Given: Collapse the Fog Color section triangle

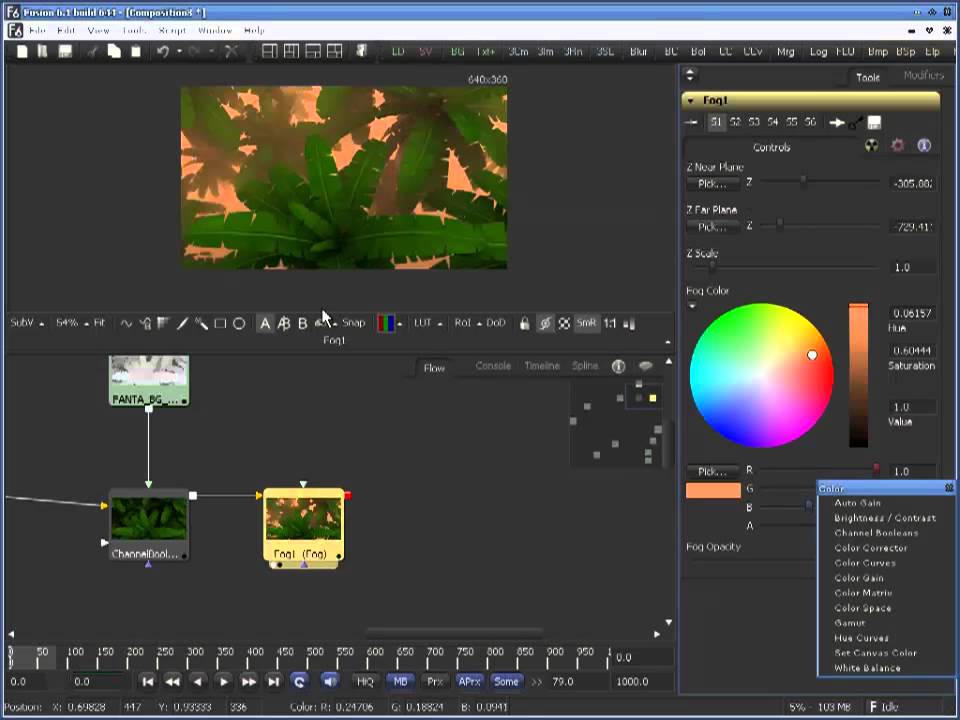Looking at the screenshot, I should (692, 306).
